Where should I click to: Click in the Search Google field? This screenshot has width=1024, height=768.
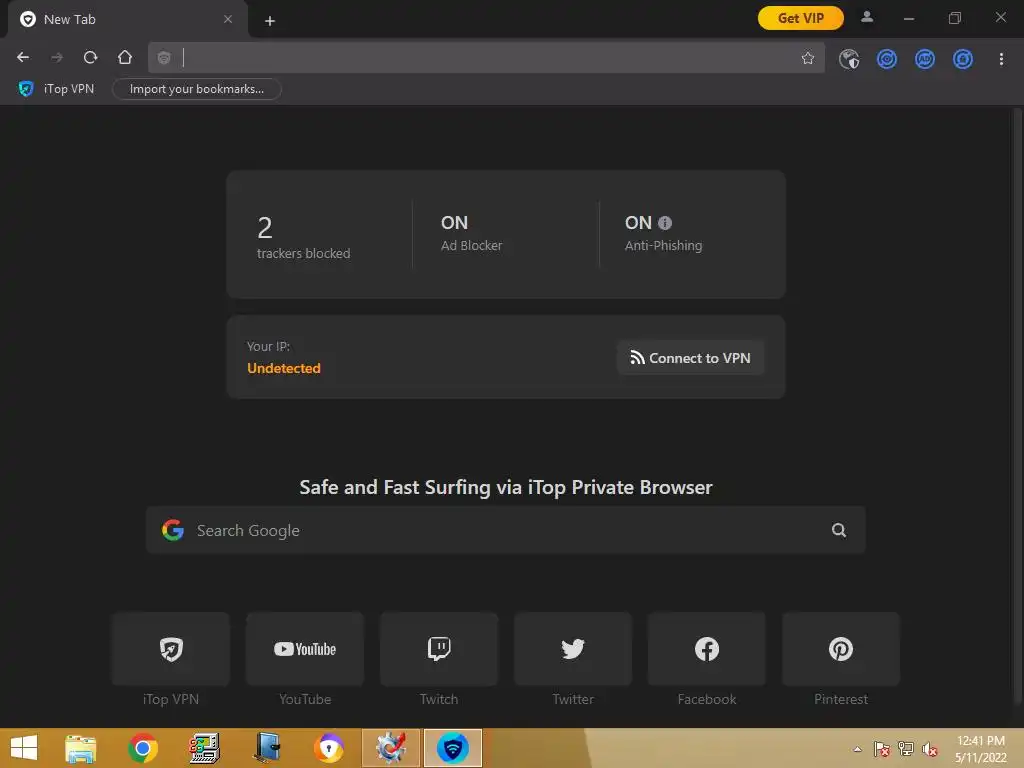coord(505,530)
